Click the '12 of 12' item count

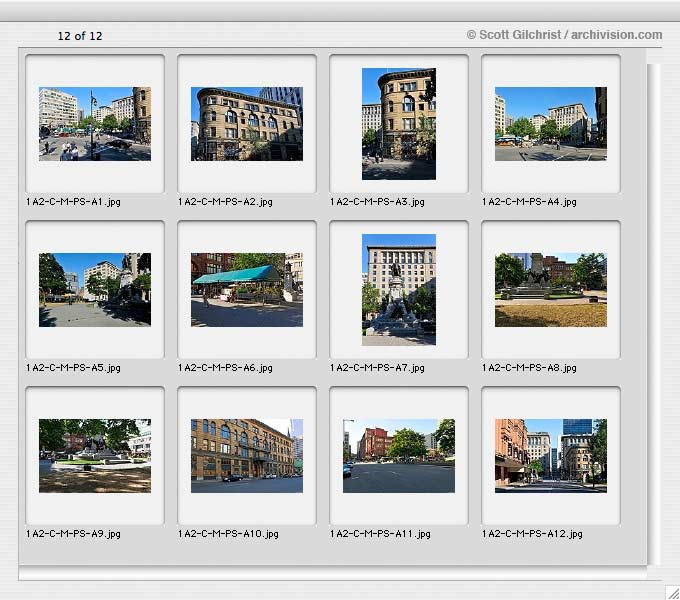pos(80,36)
